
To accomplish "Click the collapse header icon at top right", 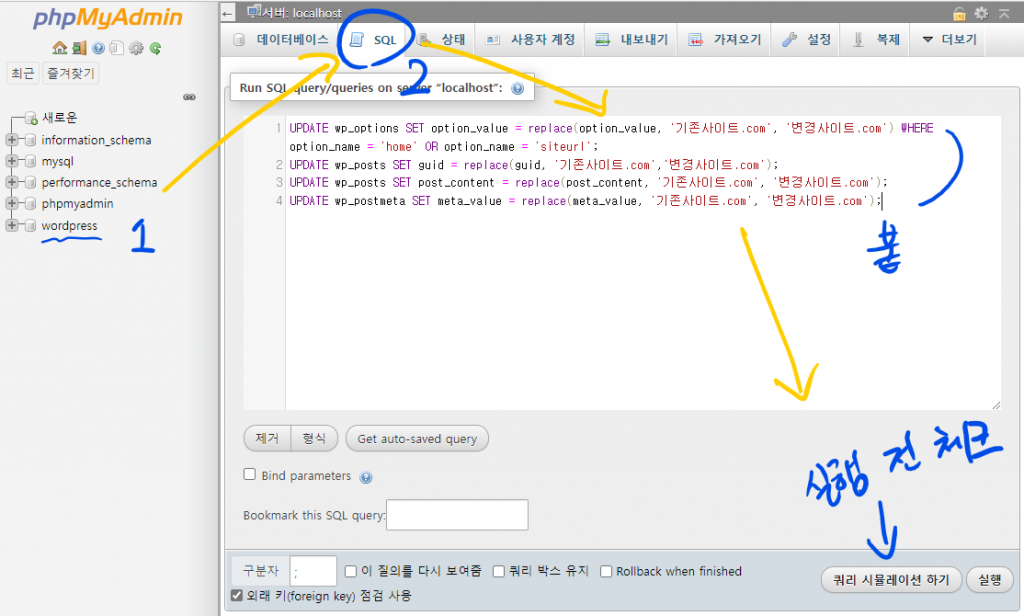I will click(x=1004, y=13).
